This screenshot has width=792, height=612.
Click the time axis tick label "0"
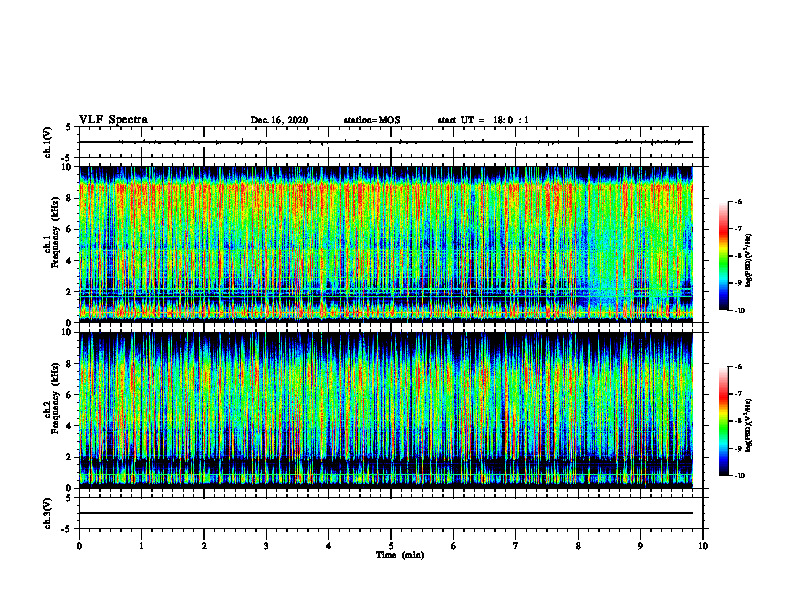pyautogui.click(x=79, y=546)
